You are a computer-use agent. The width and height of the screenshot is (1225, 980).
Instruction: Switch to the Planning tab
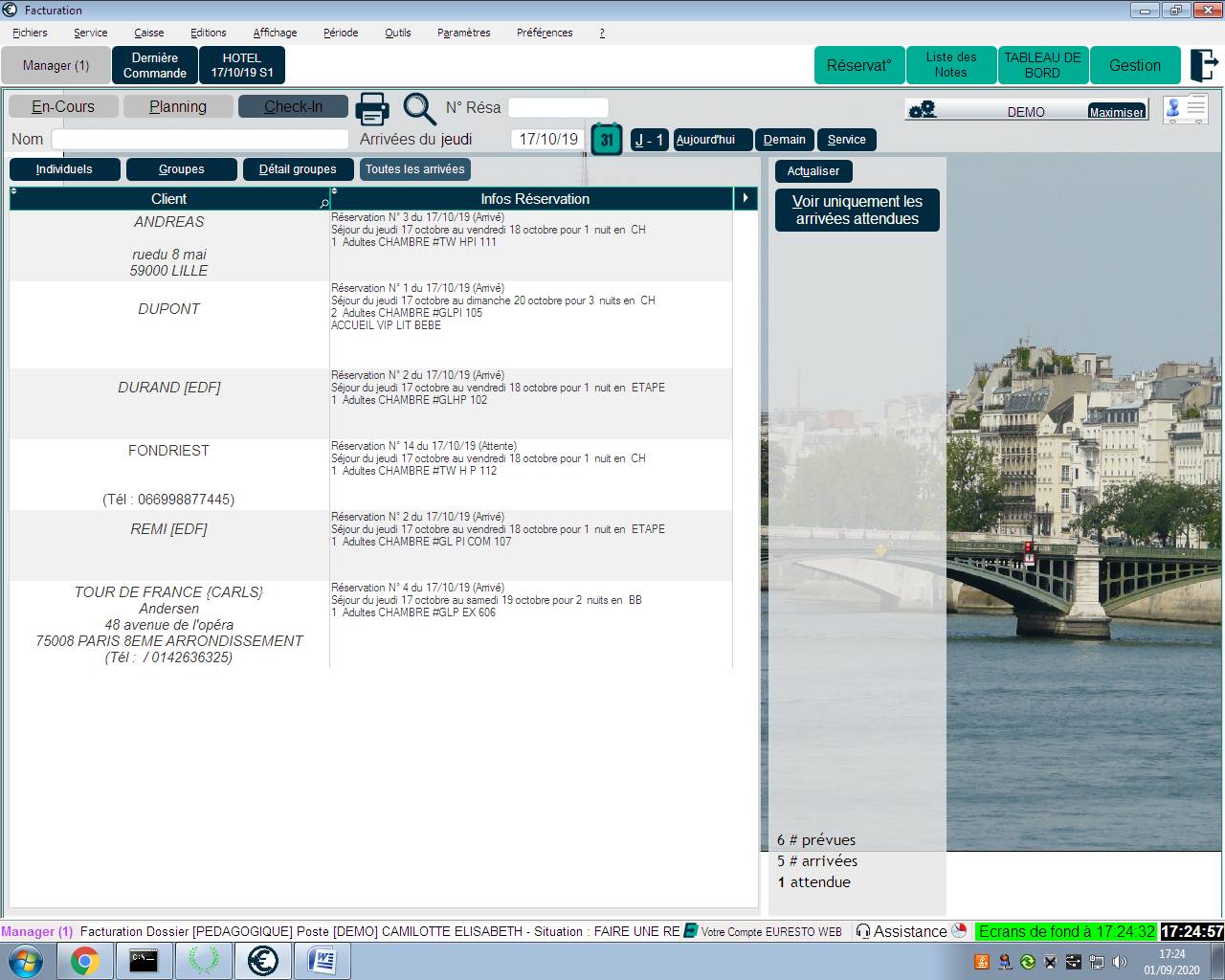tap(178, 106)
